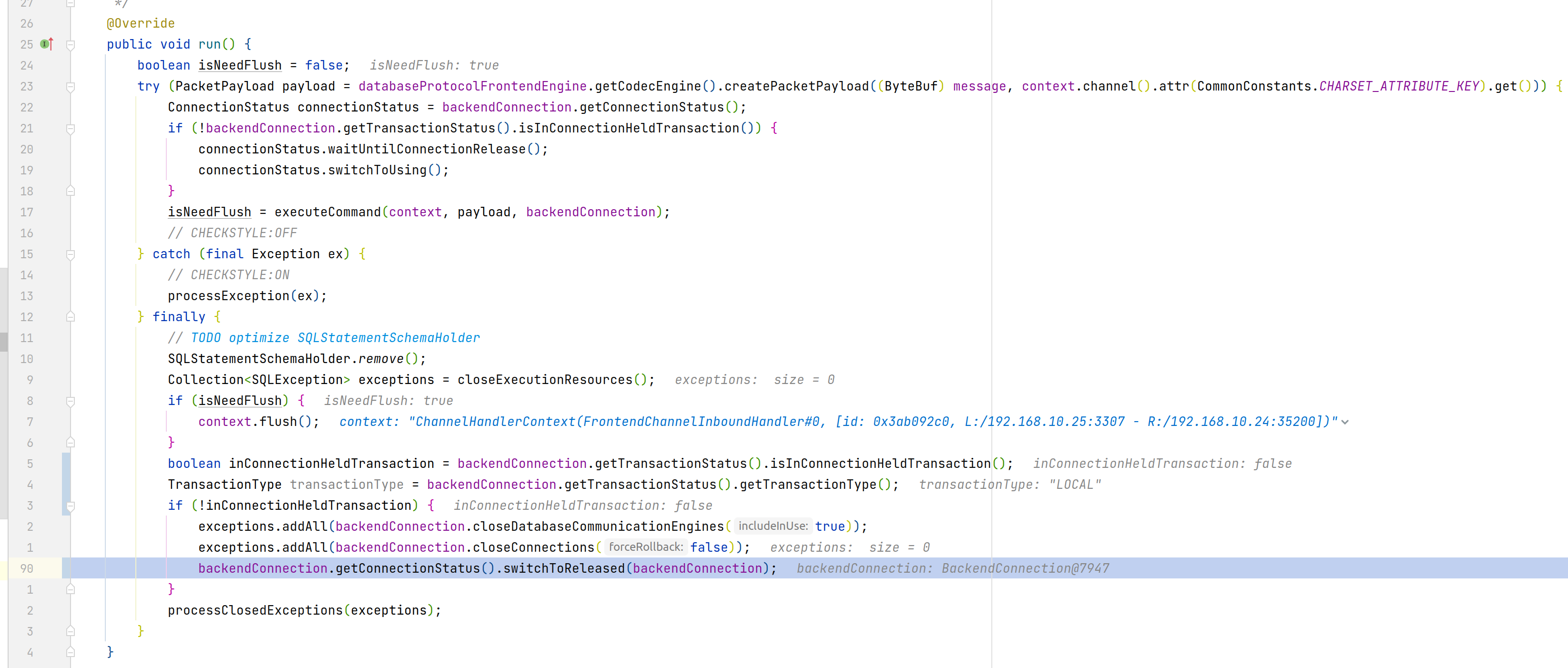1568x668 pixels.
Task: Click the blue change marker near inConnectionHeldTransaction lines
Action: 66,484
